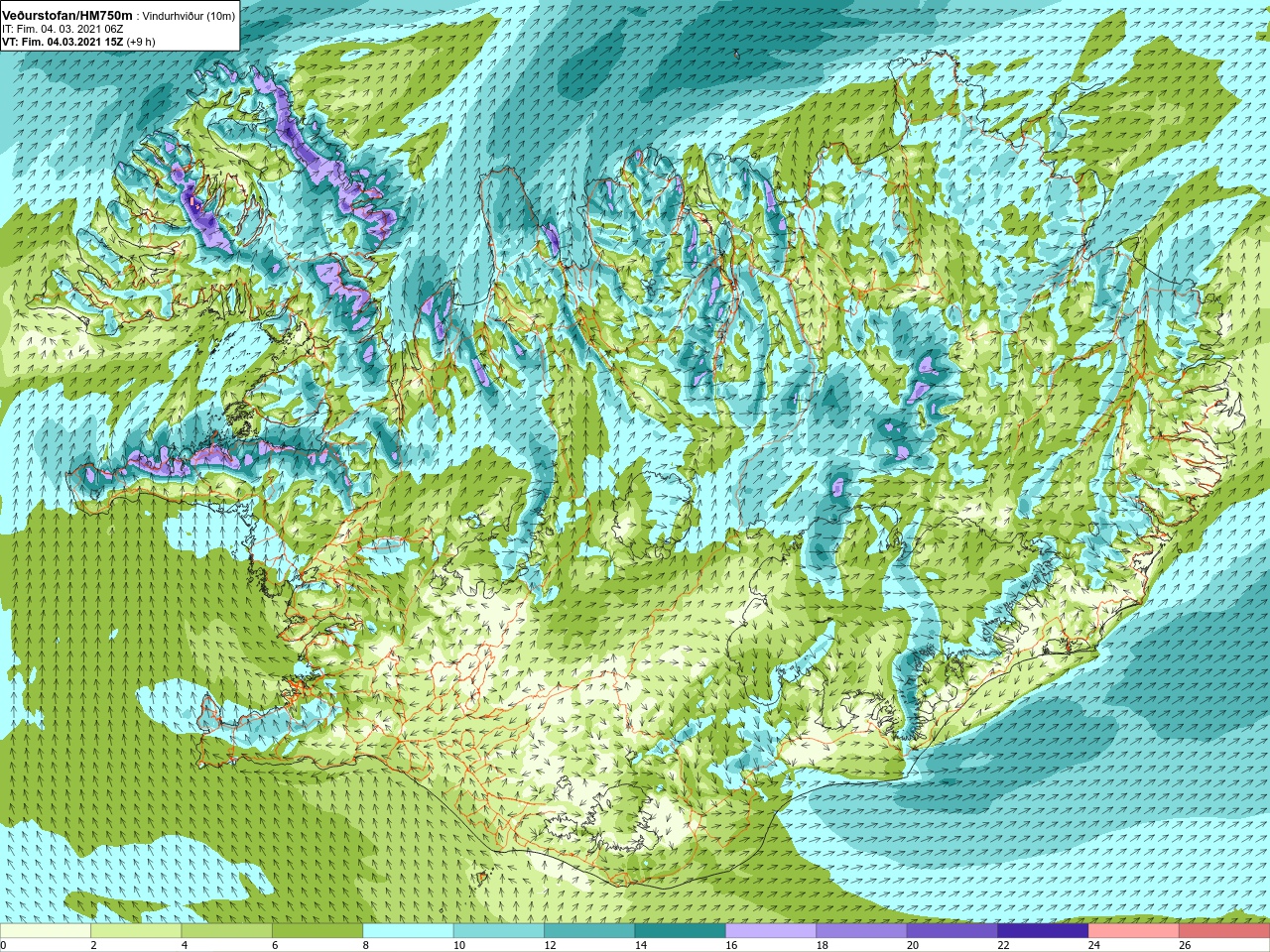The height and width of the screenshot is (952, 1270).
Task: Pick the 20–22 violet legend swatch
Action: 952,931
